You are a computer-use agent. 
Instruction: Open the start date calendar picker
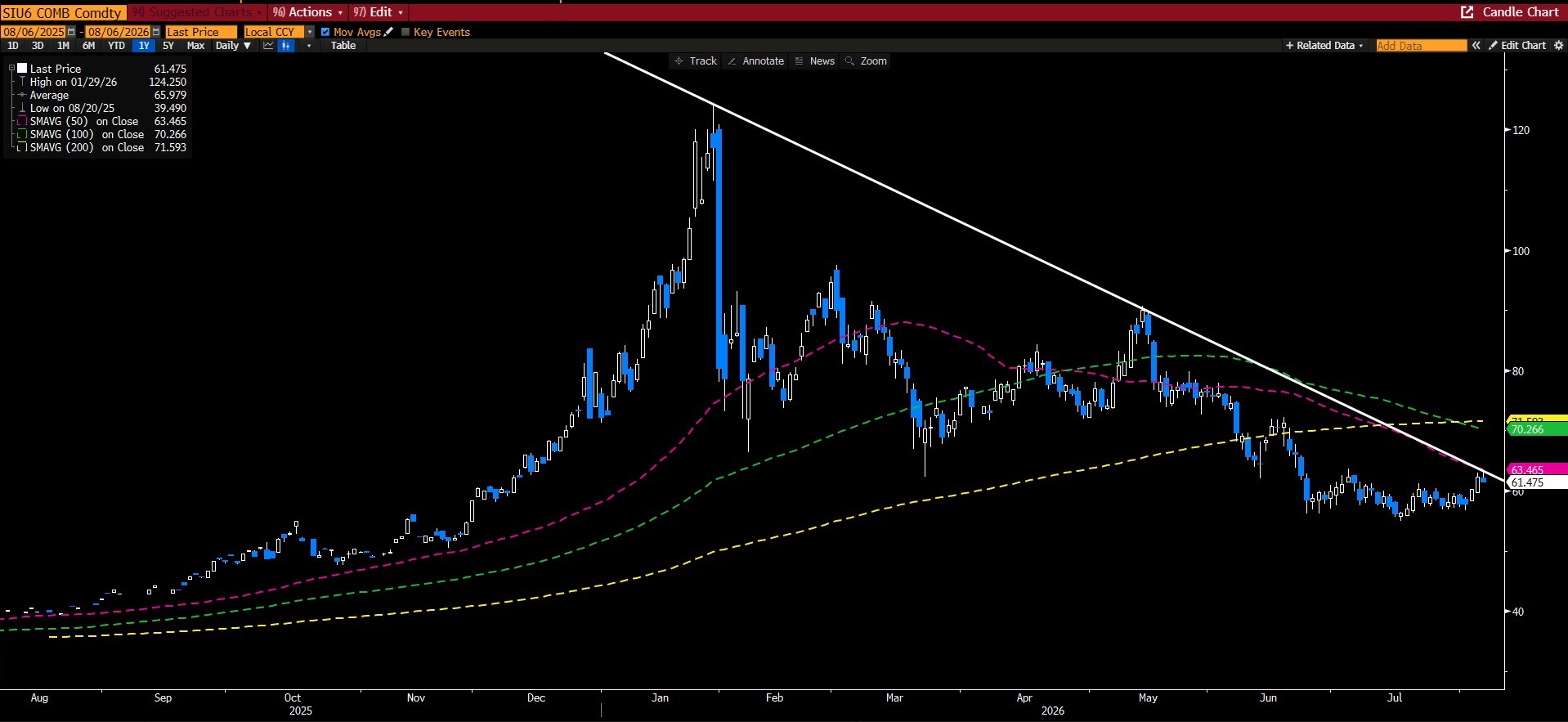71,32
